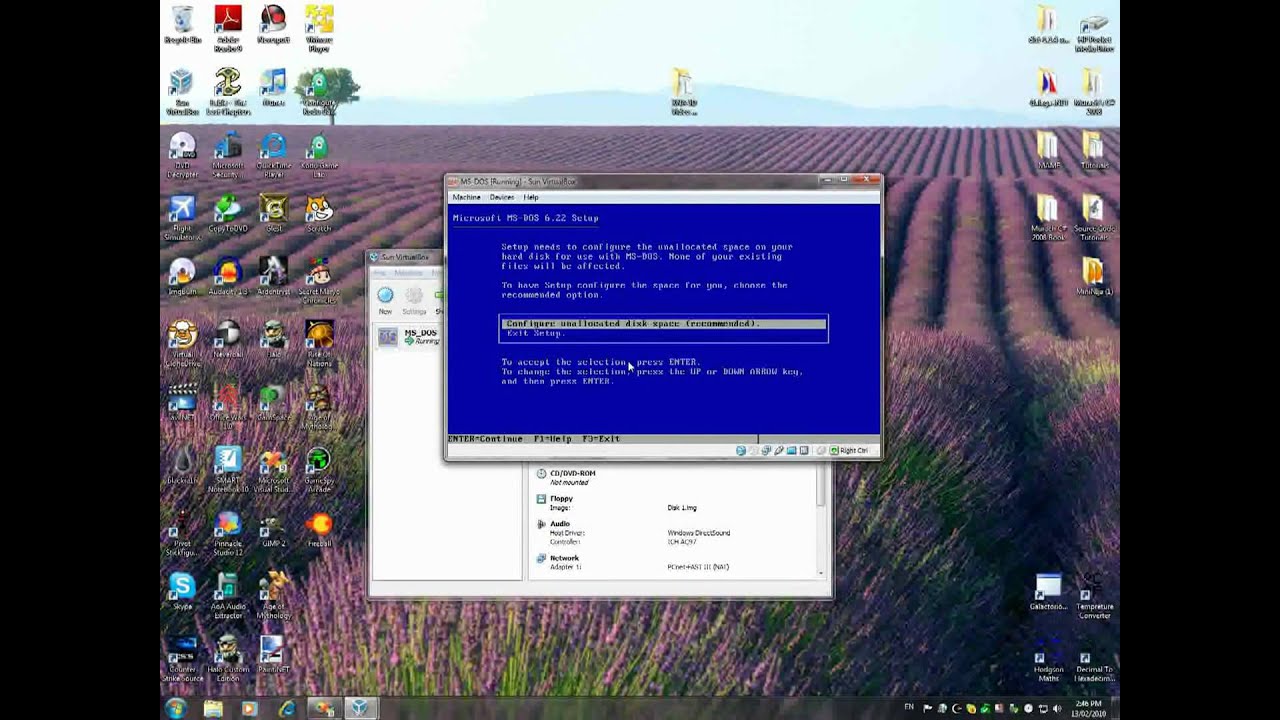Open Skype desktop icon
Image resolution: width=1280 pixels, height=720 pixels.
pyautogui.click(x=182, y=591)
